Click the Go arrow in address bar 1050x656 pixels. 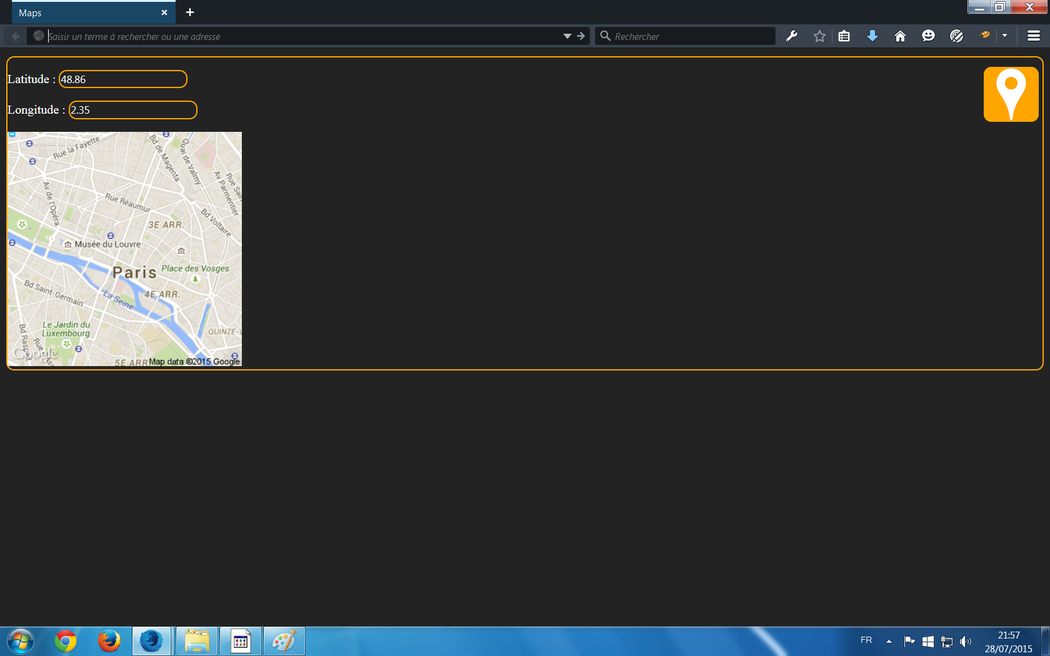point(581,36)
